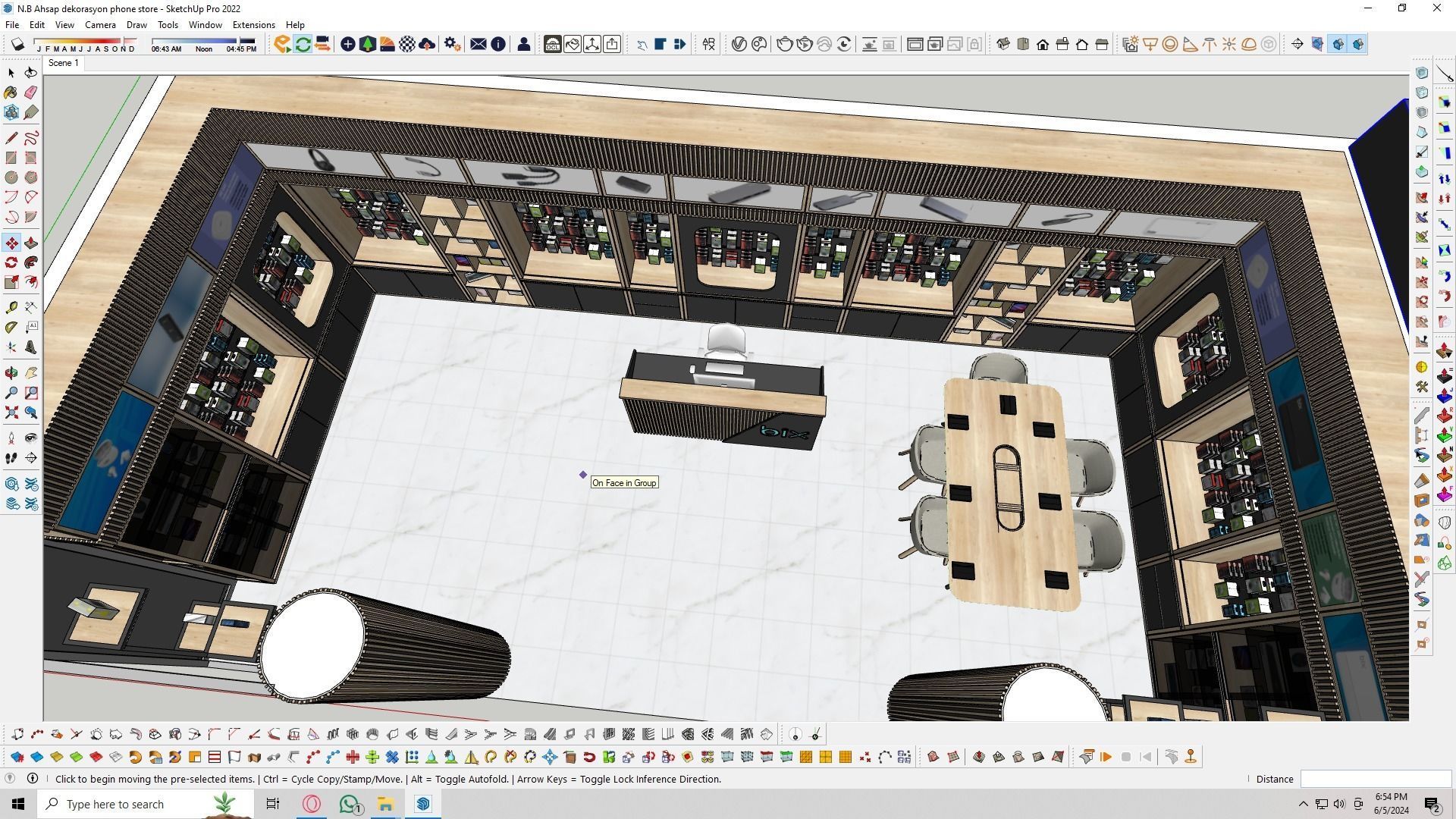Click the Distance measurement input box
The width and height of the screenshot is (1456, 819).
(1375, 779)
